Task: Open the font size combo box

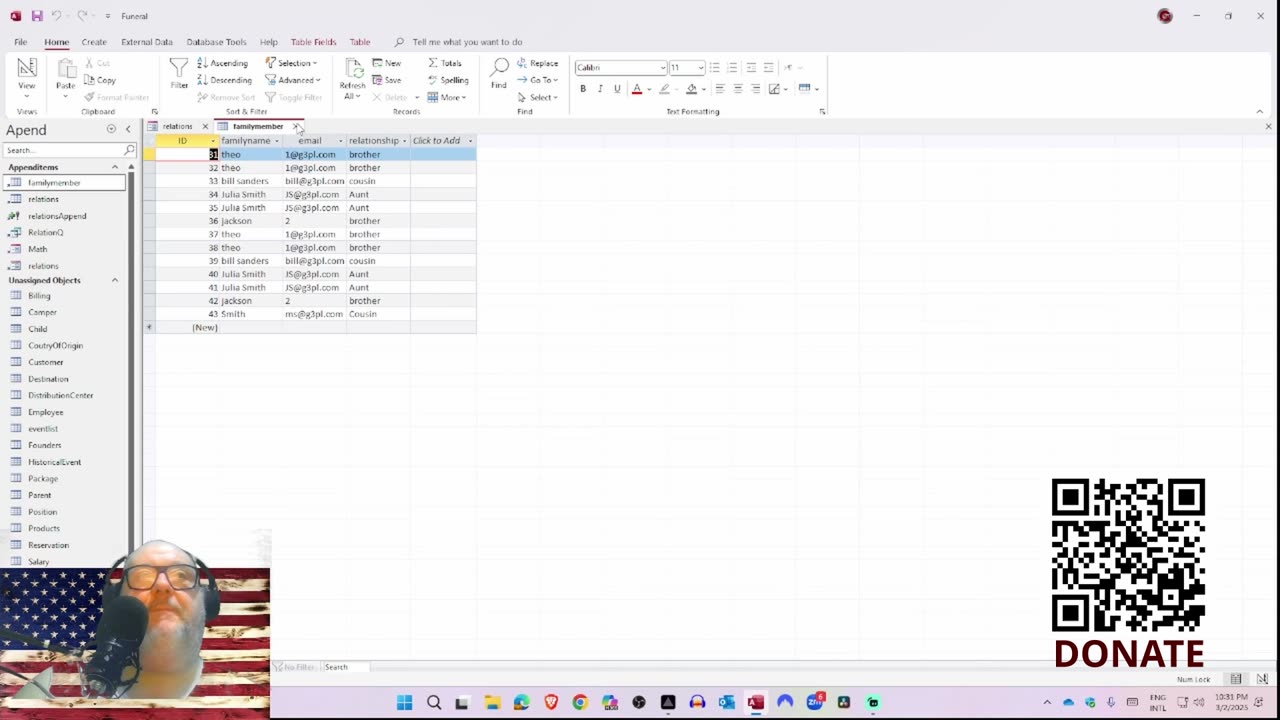Action: [687, 67]
